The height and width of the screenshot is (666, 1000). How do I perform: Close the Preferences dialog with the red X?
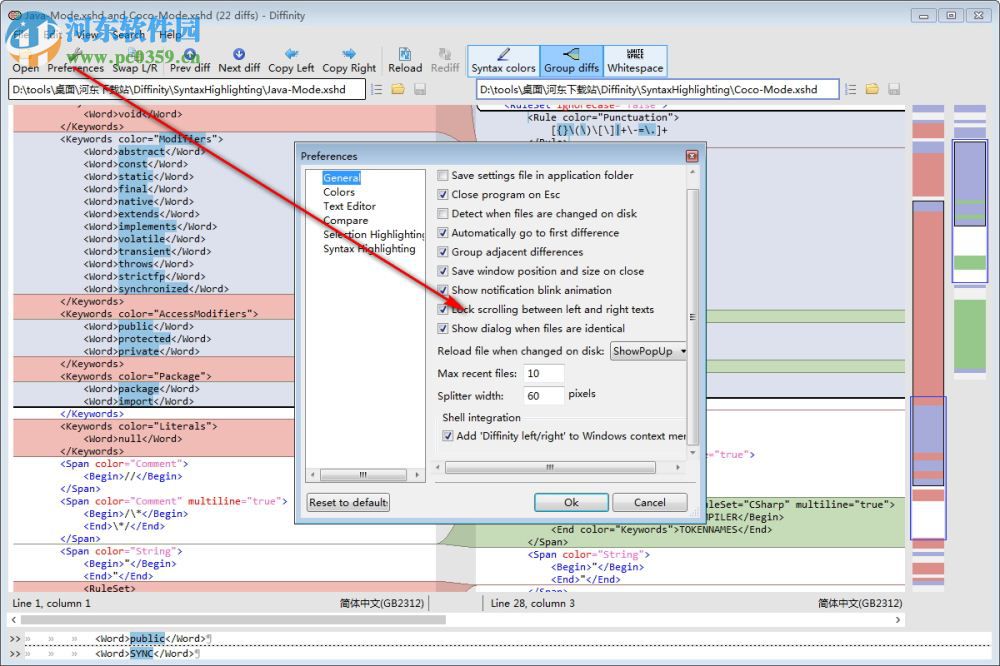(691, 156)
